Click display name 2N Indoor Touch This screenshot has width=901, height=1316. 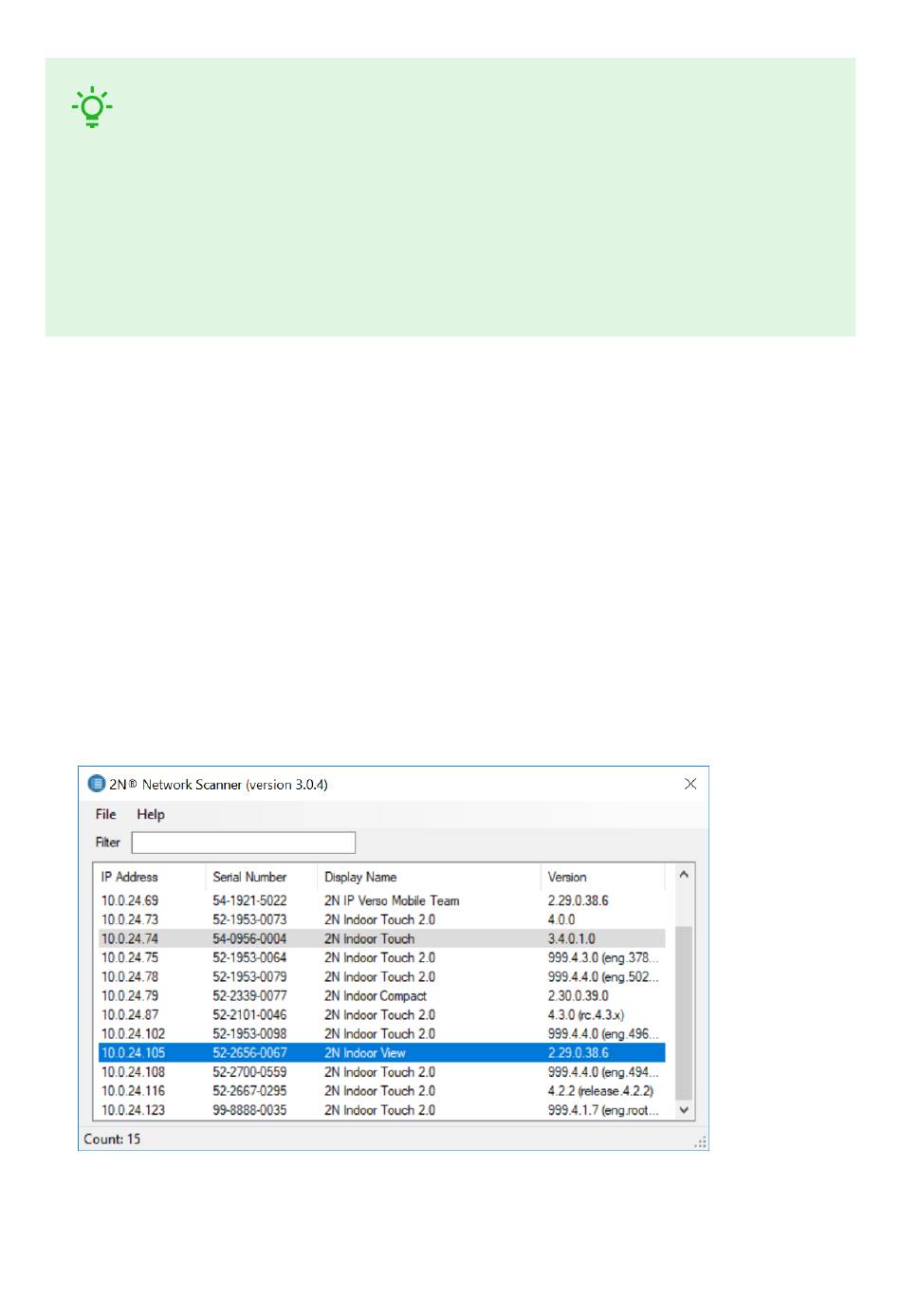370,938
